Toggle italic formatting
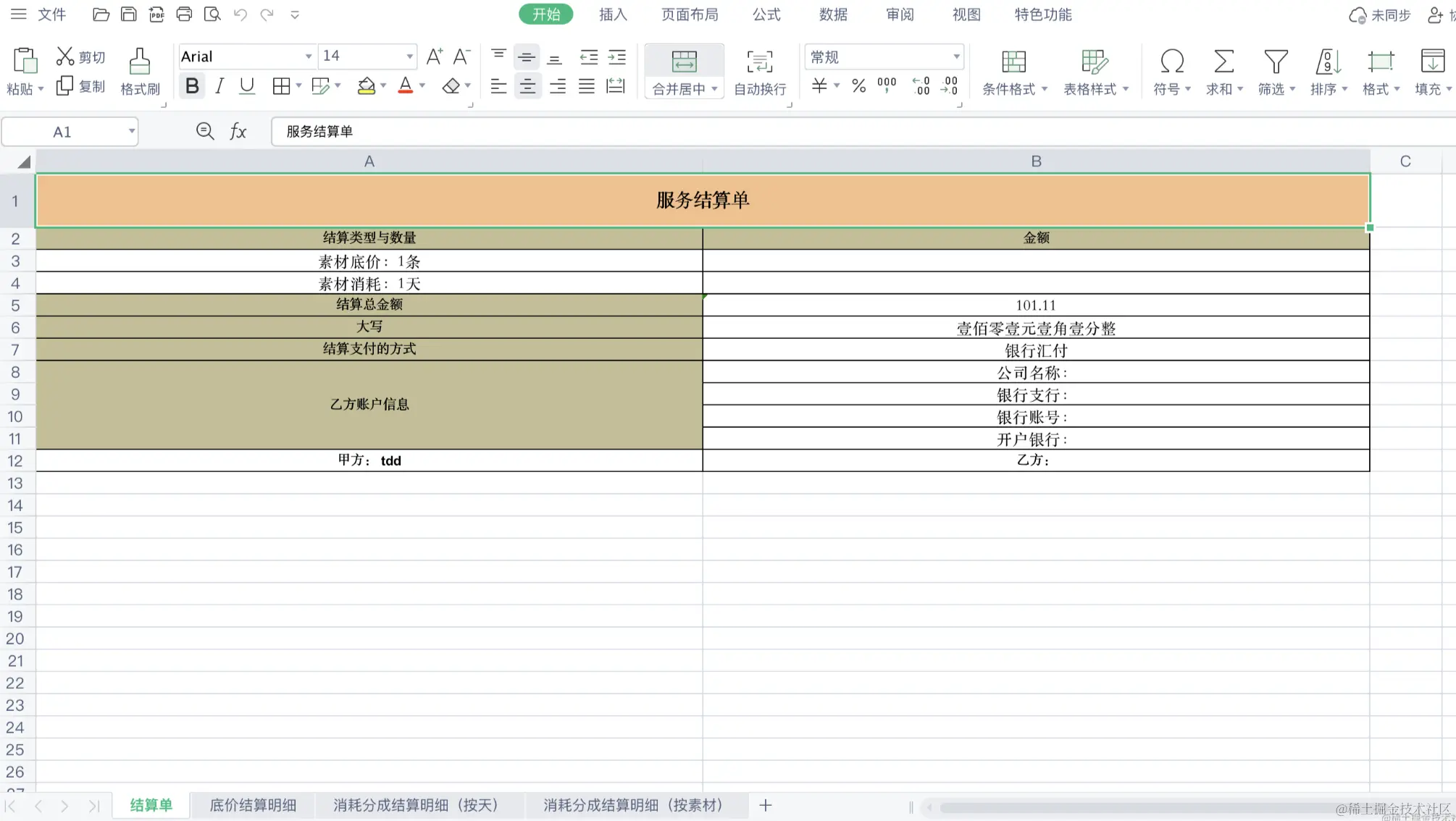The width and height of the screenshot is (1456, 821). tap(219, 86)
